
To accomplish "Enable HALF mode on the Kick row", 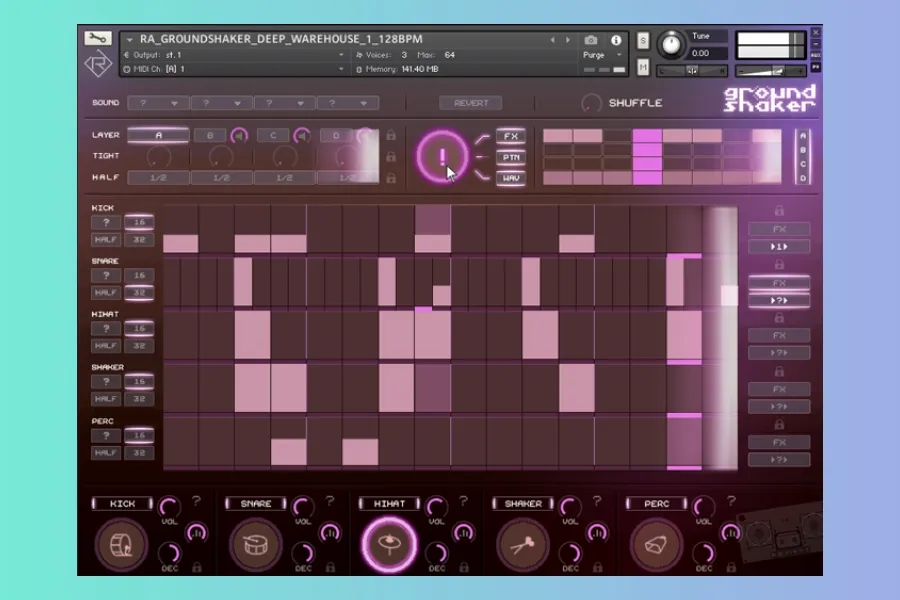I will [107, 240].
